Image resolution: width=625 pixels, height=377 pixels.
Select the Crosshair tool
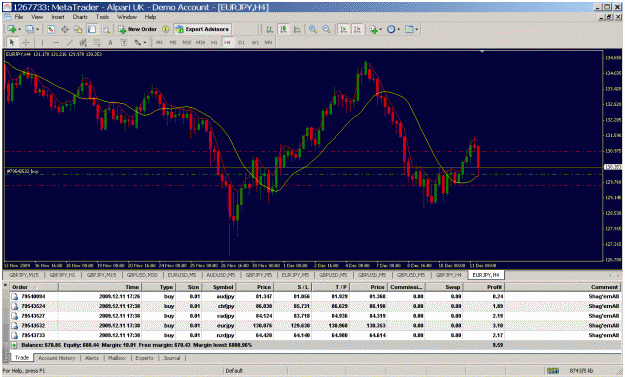[x=26, y=42]
